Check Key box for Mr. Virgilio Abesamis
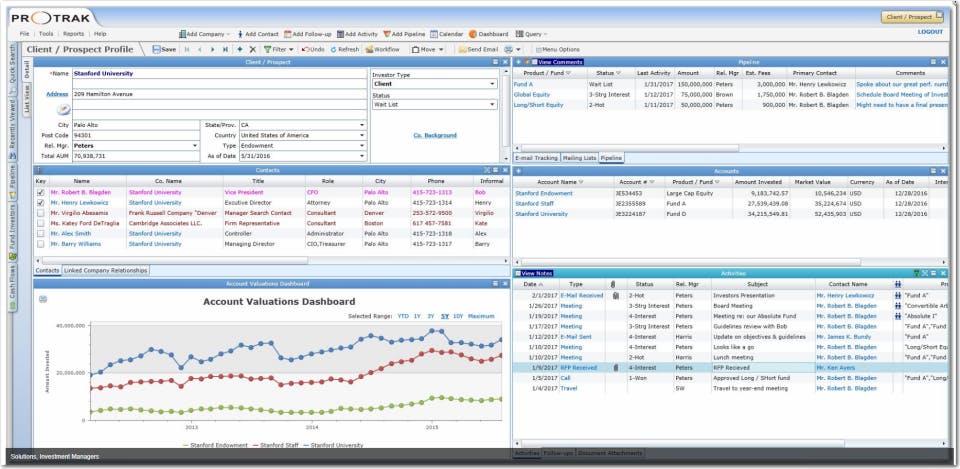960x469 pixels. [40, 213]
